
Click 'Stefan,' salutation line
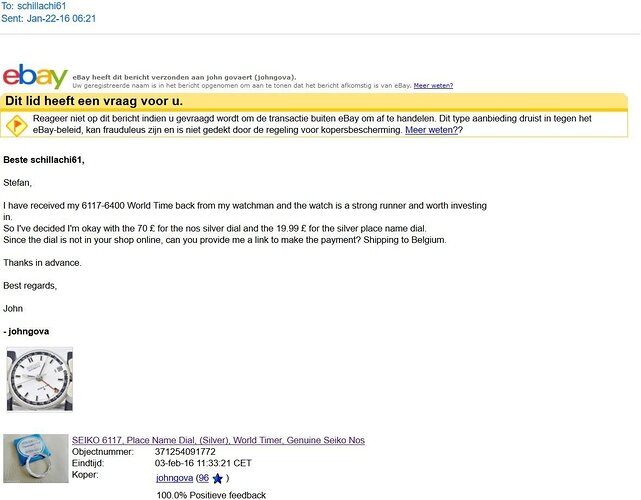(18, 183)
